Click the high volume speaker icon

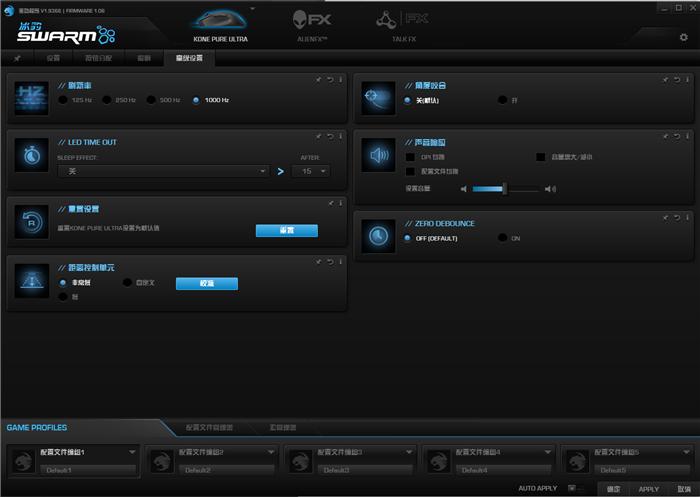[550, 189]
